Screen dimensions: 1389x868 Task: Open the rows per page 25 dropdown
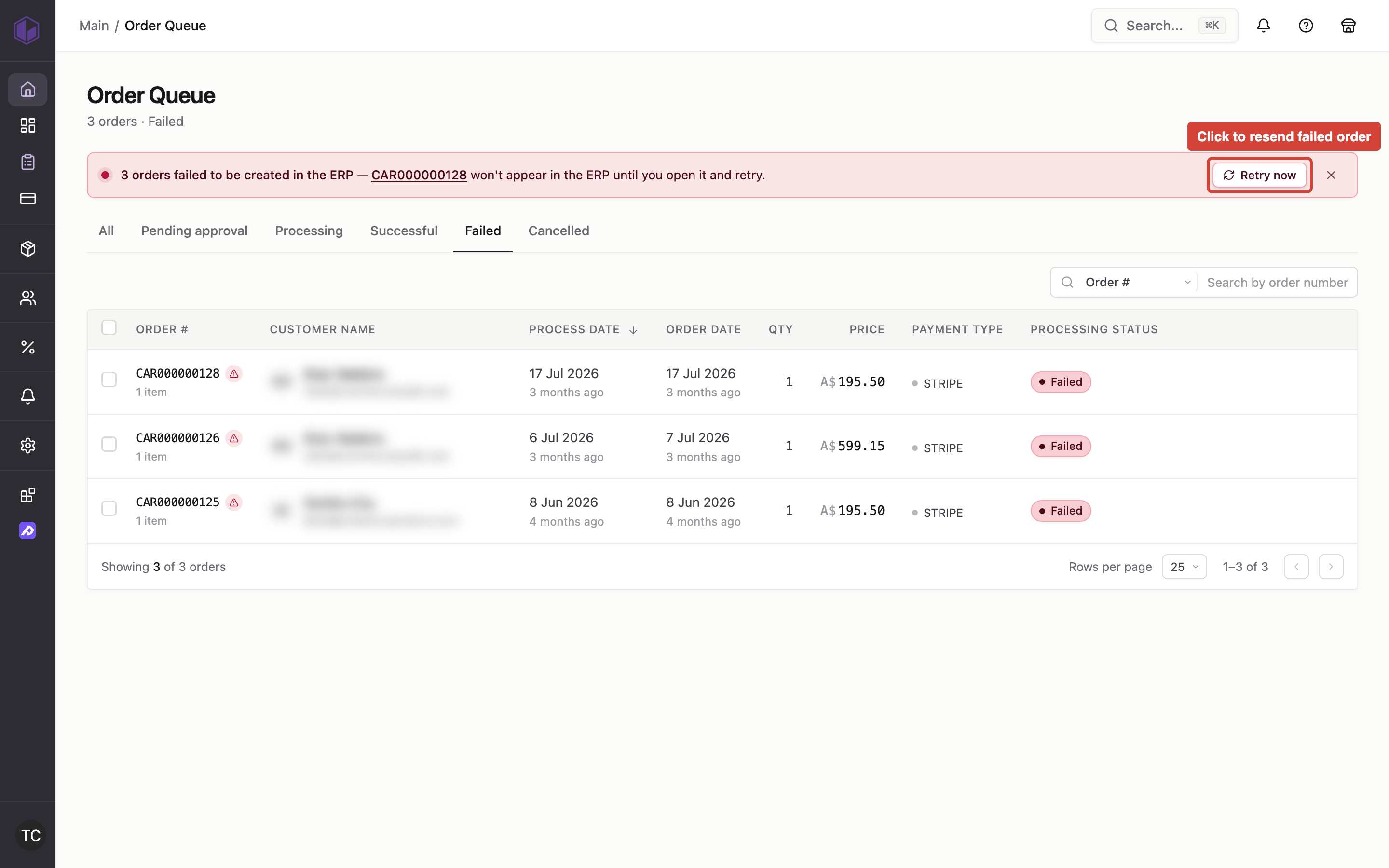coord(1184,567)
